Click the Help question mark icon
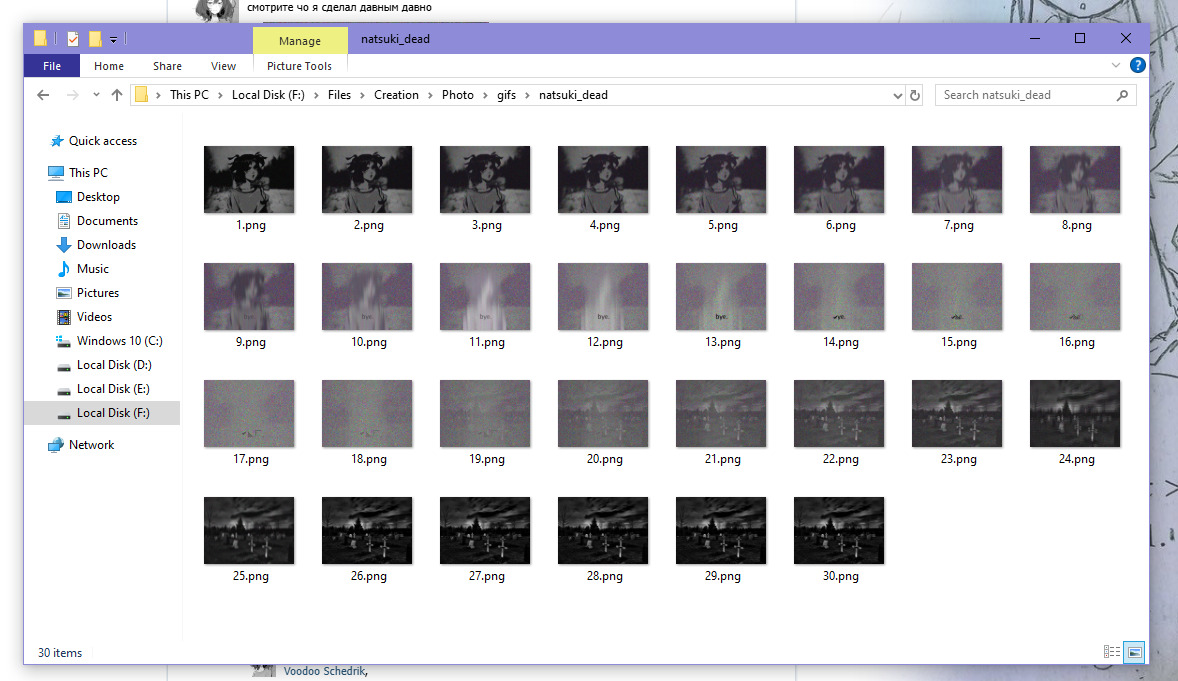Screen dimensions: 1178x681 1137,66
